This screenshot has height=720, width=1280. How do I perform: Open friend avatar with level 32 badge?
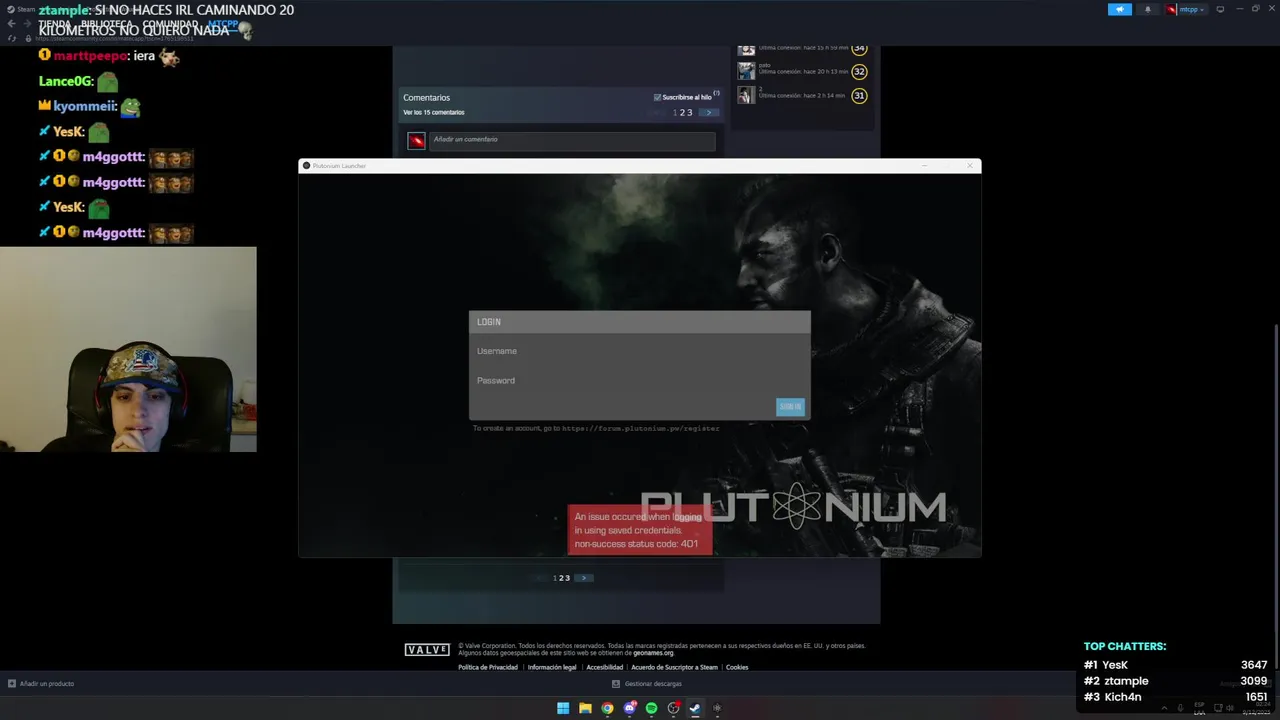pos(746,71)
